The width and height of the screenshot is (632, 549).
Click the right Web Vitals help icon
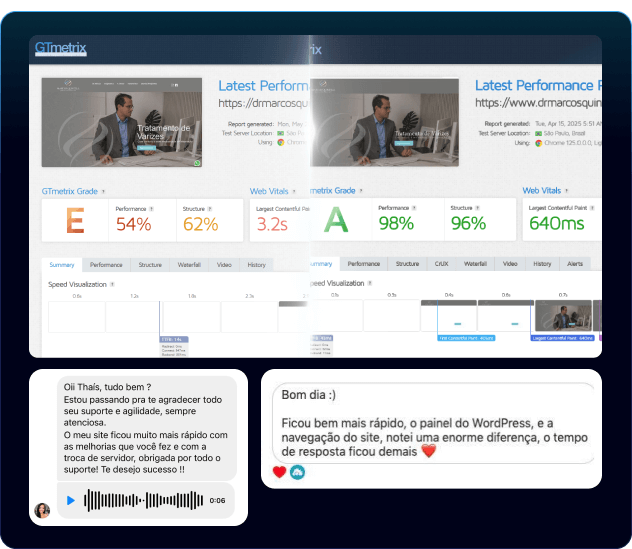tap(566, 191)
